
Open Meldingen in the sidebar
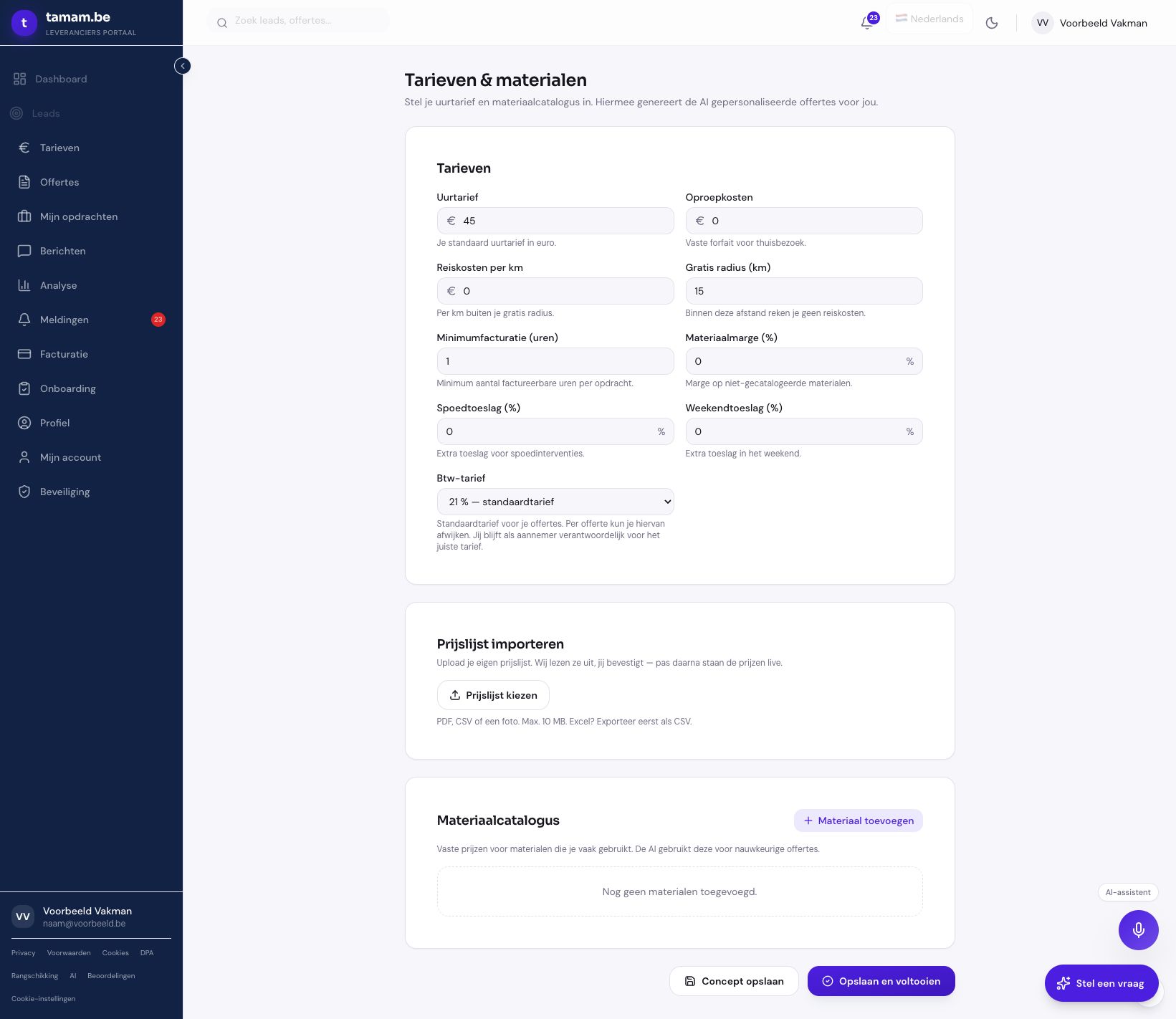tap(91, 320)
